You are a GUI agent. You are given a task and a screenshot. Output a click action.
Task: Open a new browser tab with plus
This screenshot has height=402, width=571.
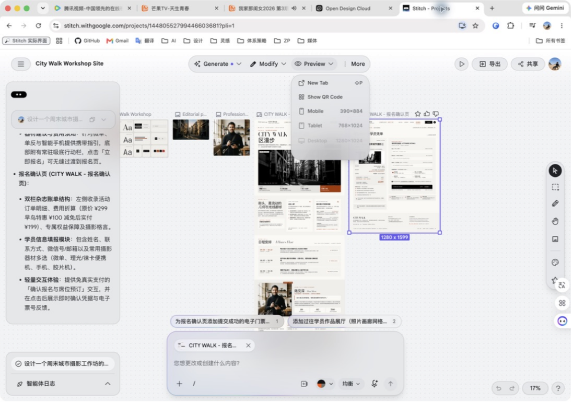(x=492, y=8)
